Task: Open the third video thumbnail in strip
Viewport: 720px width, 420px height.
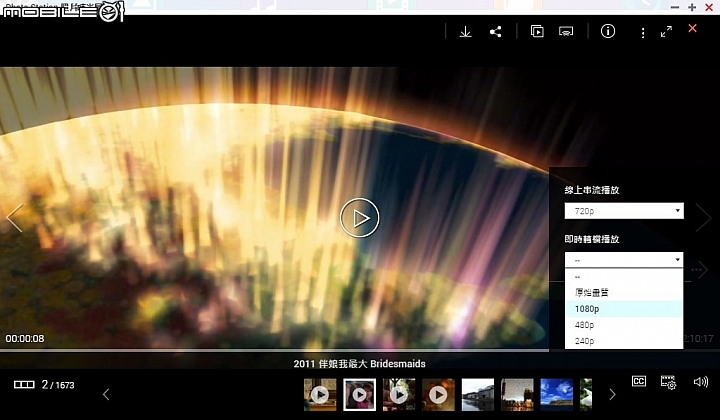Action: (399, 394)
